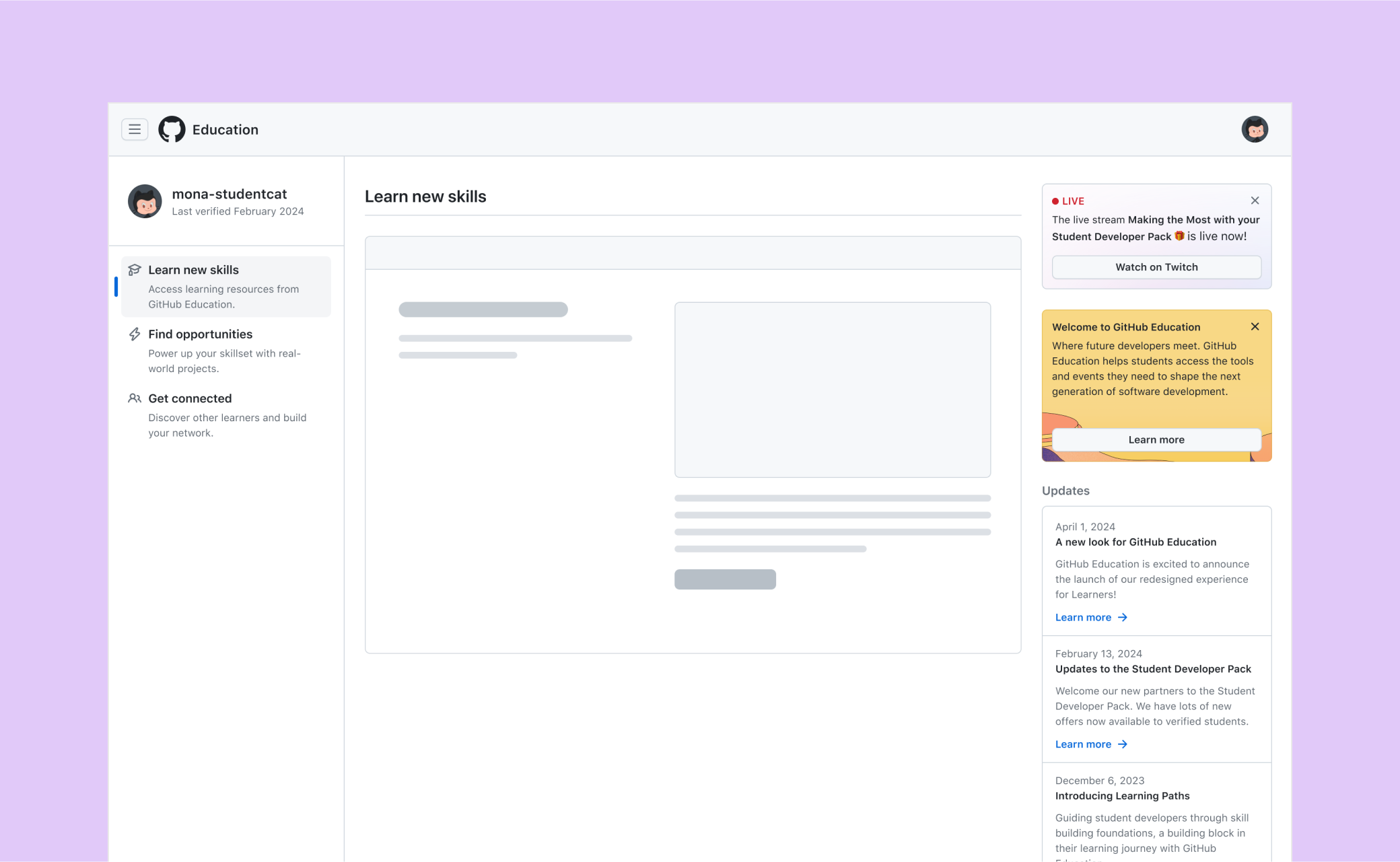
Task: Open Updates to the Student Developer Pack title
Action: (1153, 669)
